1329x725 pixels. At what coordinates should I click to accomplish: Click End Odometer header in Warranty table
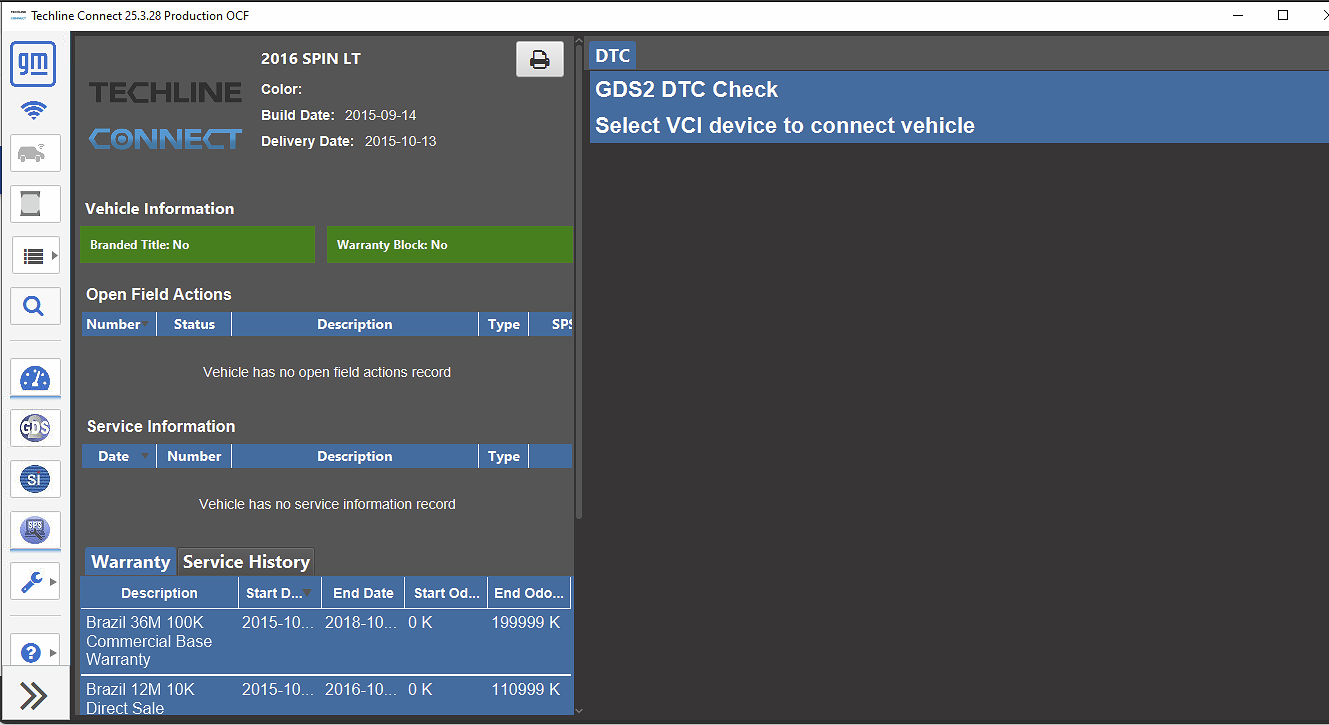click(530, 593)
